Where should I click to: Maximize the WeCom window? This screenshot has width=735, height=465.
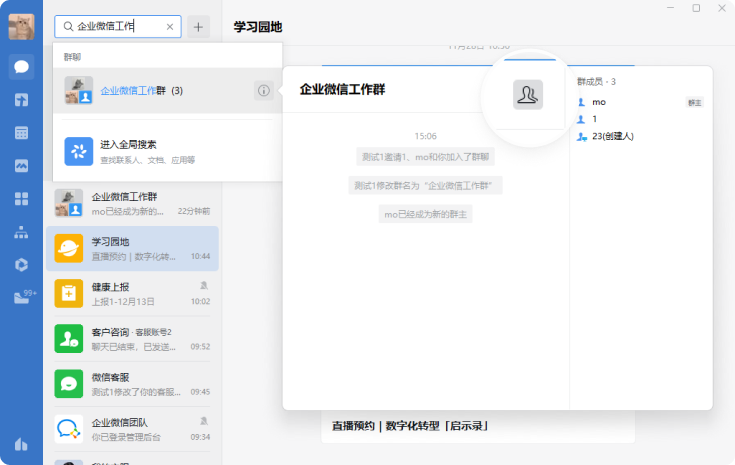(696, 8)
